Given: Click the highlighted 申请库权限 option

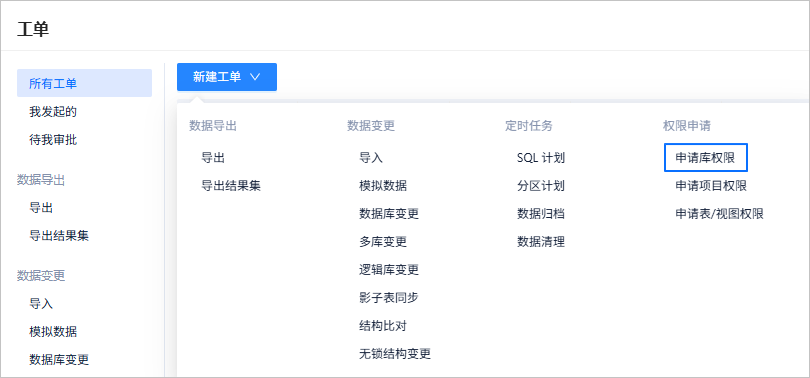Looking at the screenshot, I should 706,158.
